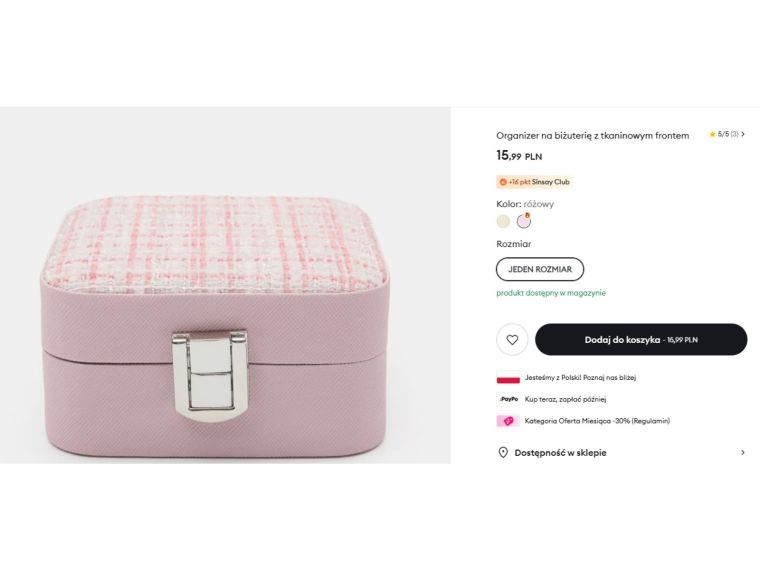Select the JEDEN ROZMIAR size option

point(540,269)
